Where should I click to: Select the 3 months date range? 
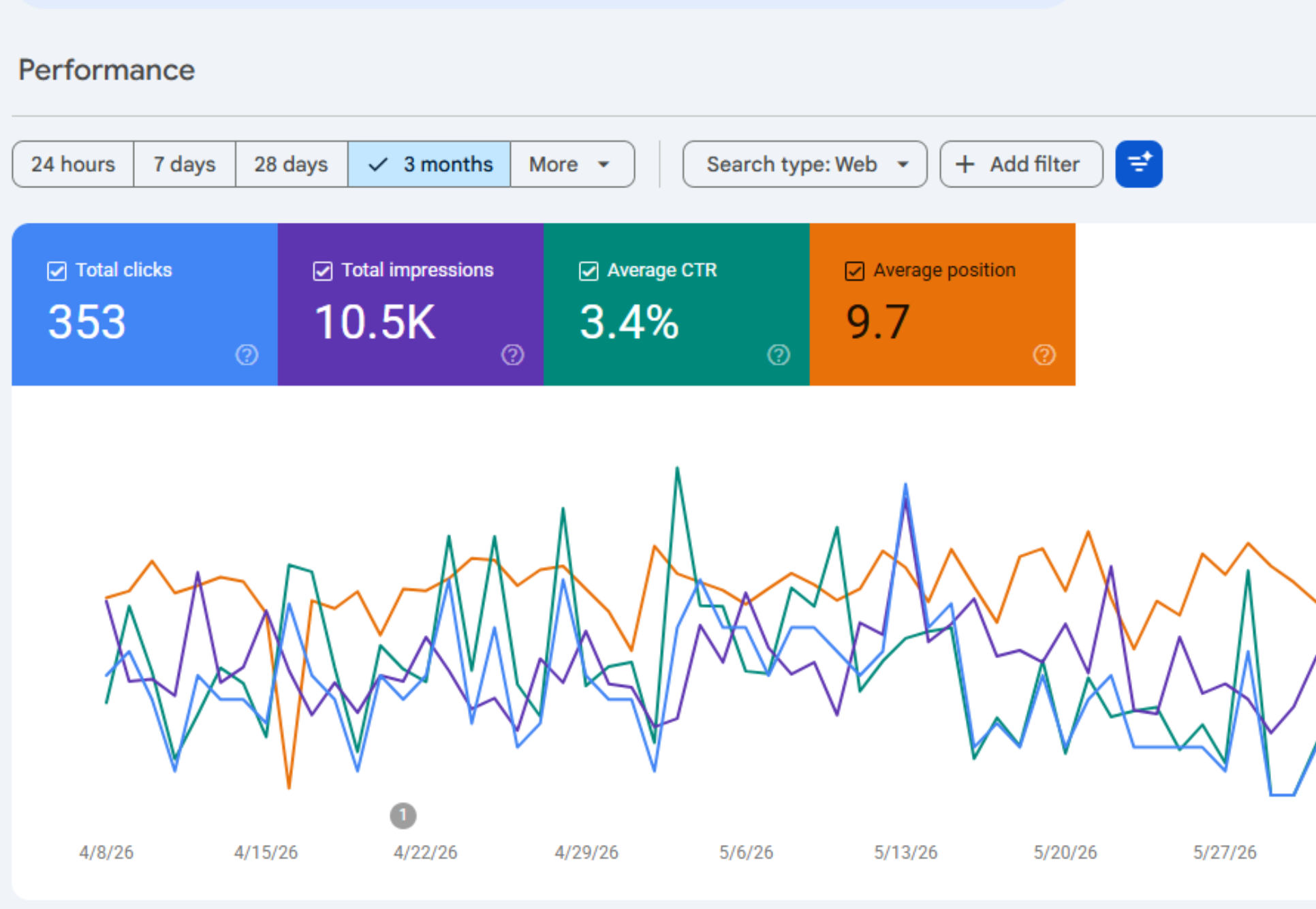429,164
